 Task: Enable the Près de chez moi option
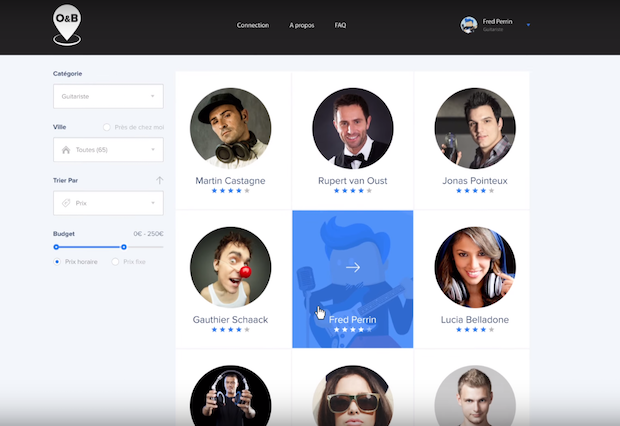tap(108, 127)
